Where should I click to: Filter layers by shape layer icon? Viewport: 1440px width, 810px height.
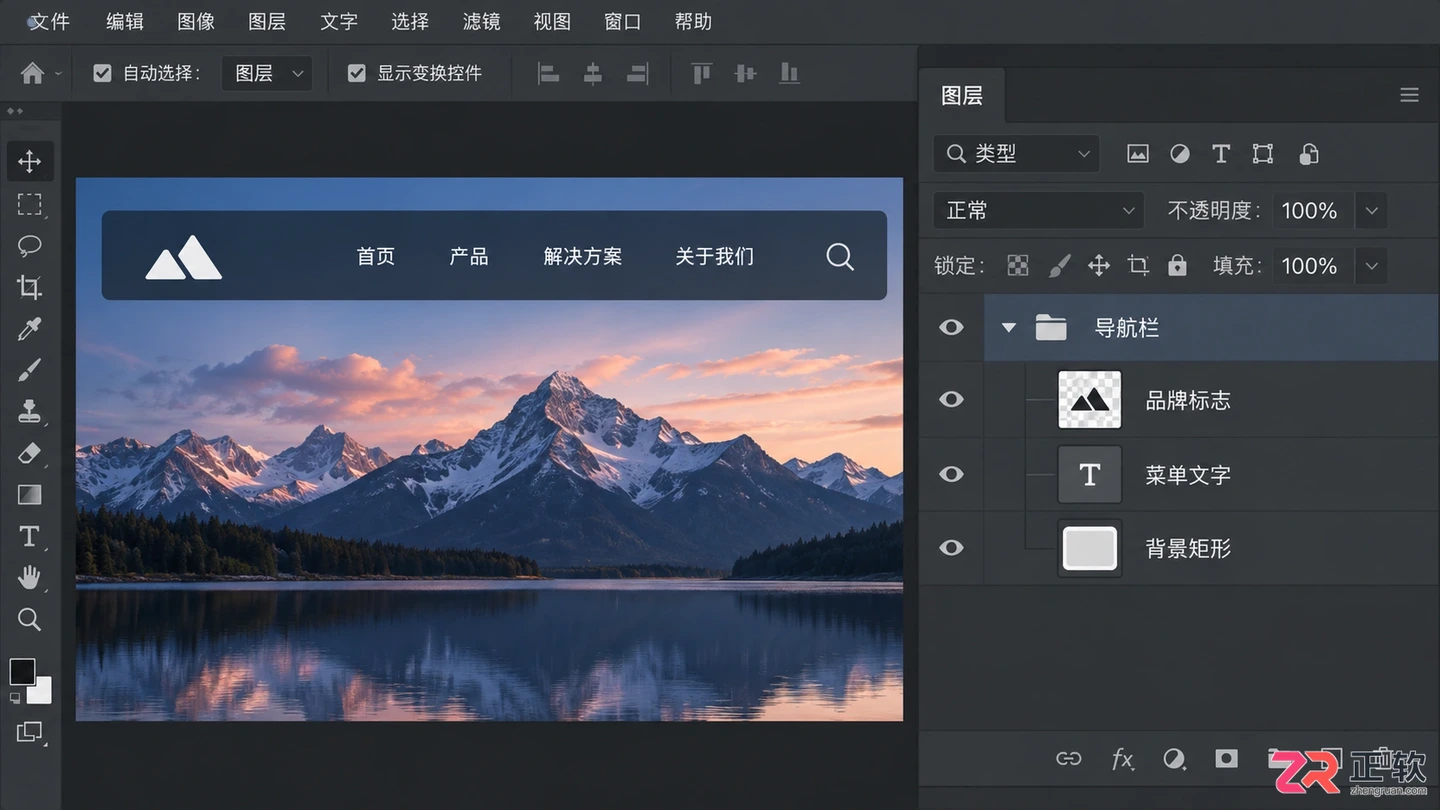[1263, 154]
